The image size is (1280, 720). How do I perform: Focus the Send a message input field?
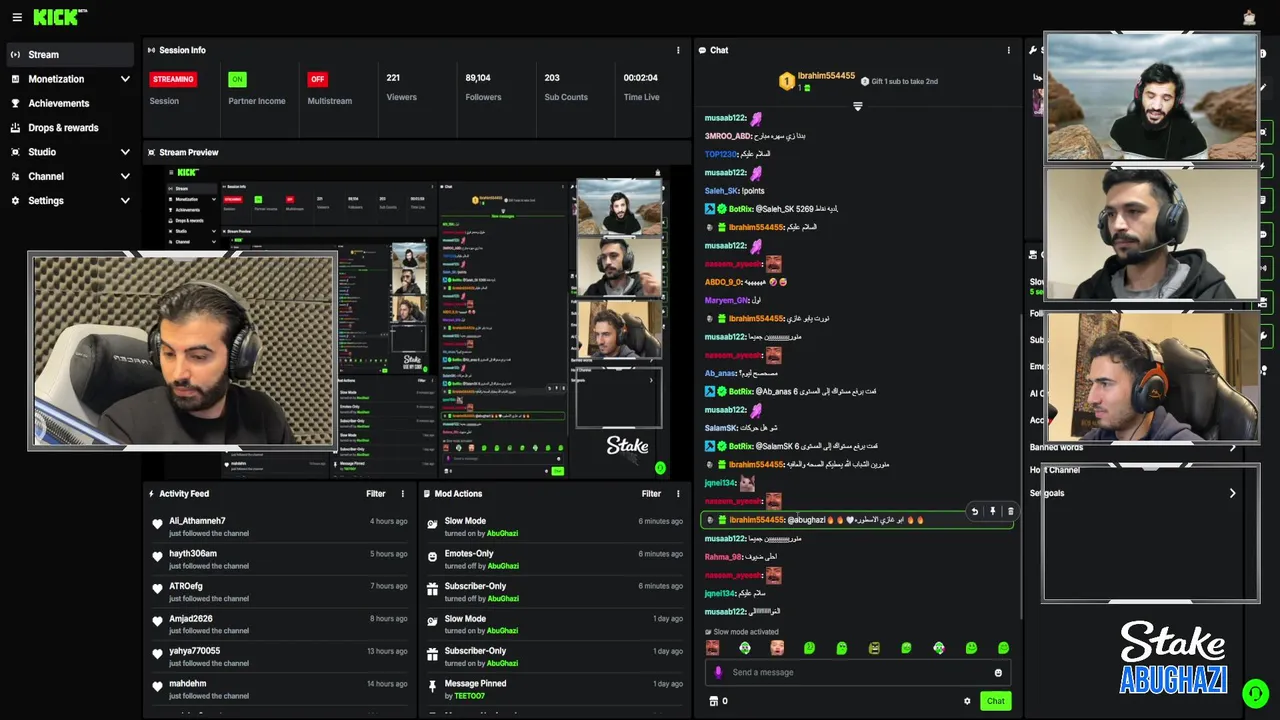click(857, 672)
